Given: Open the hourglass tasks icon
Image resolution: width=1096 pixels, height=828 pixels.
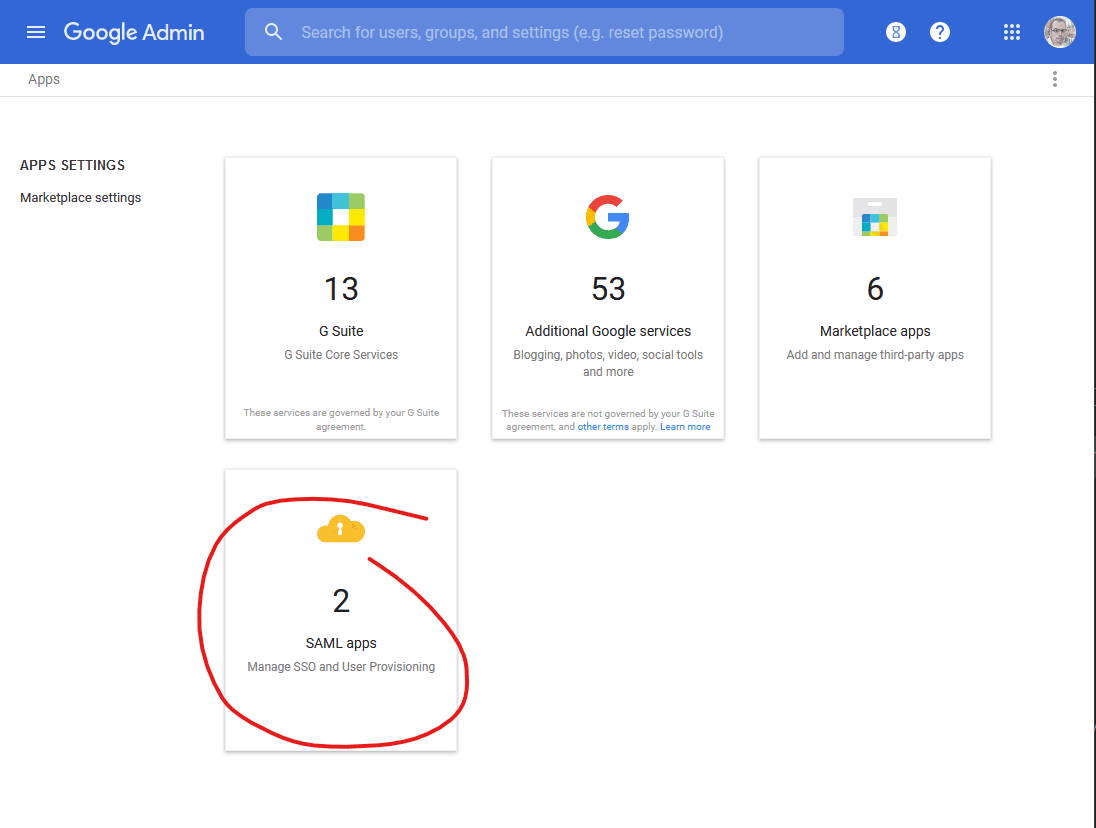Looking at the screenshot, I should [x=896, y=32].
